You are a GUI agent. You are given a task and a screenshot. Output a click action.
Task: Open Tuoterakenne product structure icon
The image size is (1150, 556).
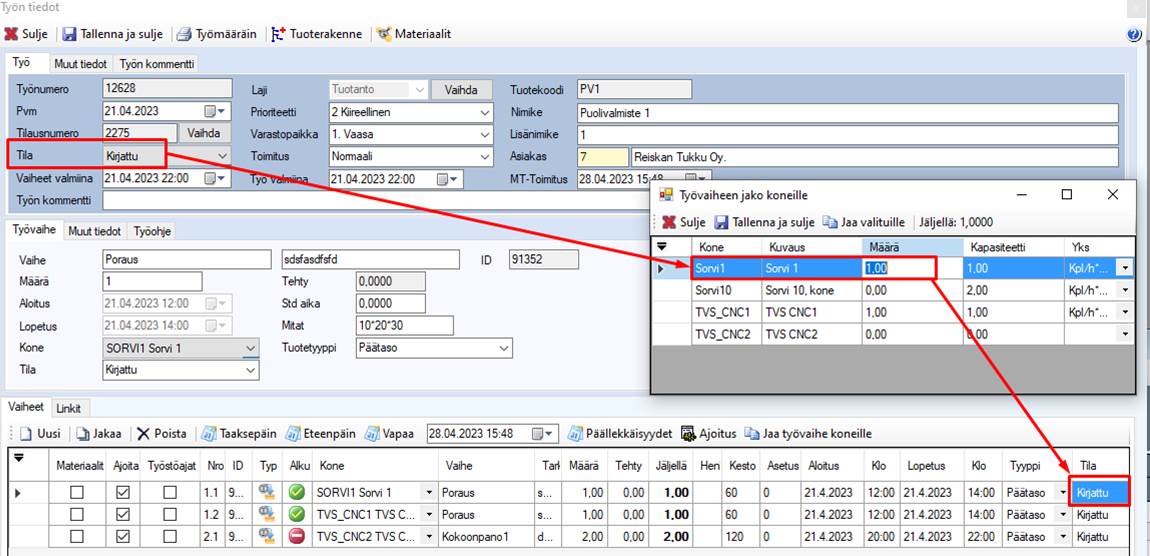click(279, 34)
